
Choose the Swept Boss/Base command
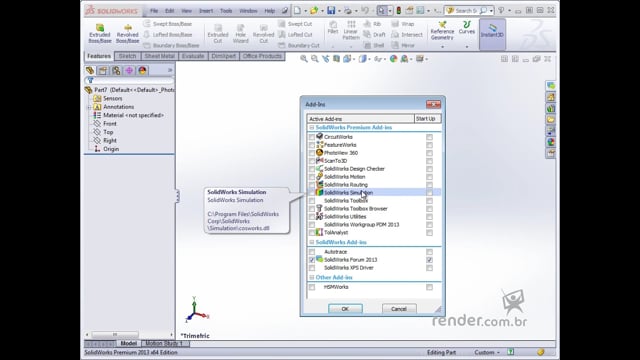coord(167,24)
